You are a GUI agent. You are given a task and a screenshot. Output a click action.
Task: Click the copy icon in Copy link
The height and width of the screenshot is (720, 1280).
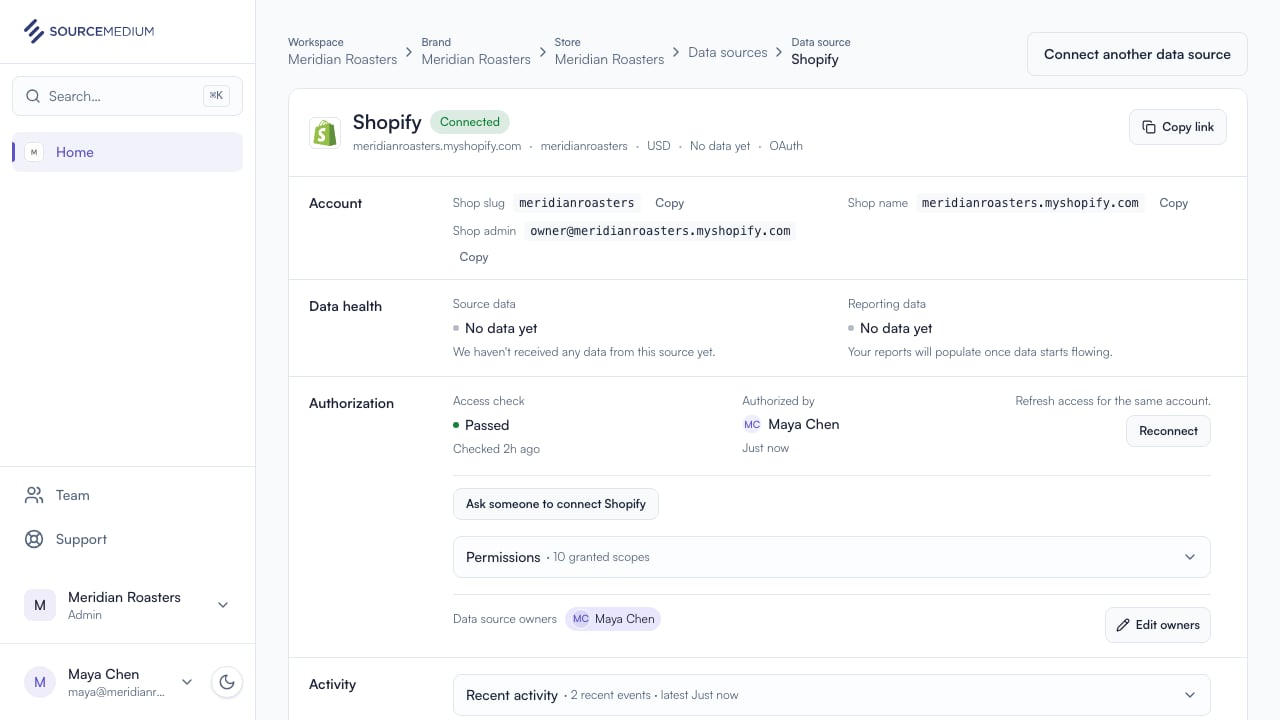[1149, 127]
